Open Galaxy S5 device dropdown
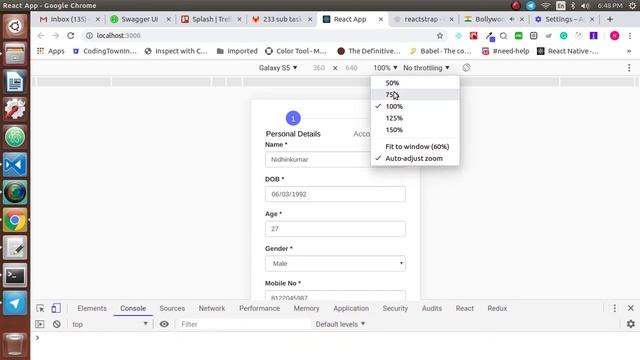The width and height of the screenshot is (640, 360). coord(278,68)
